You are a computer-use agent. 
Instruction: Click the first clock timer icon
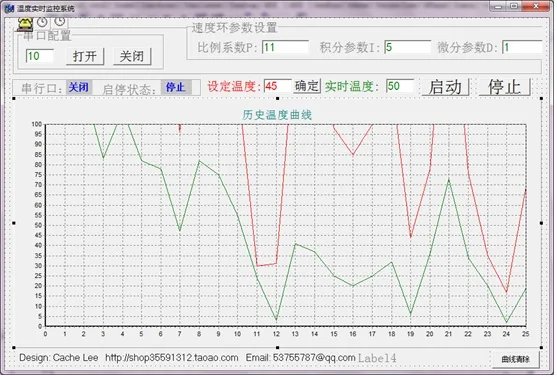coord(42,22)
